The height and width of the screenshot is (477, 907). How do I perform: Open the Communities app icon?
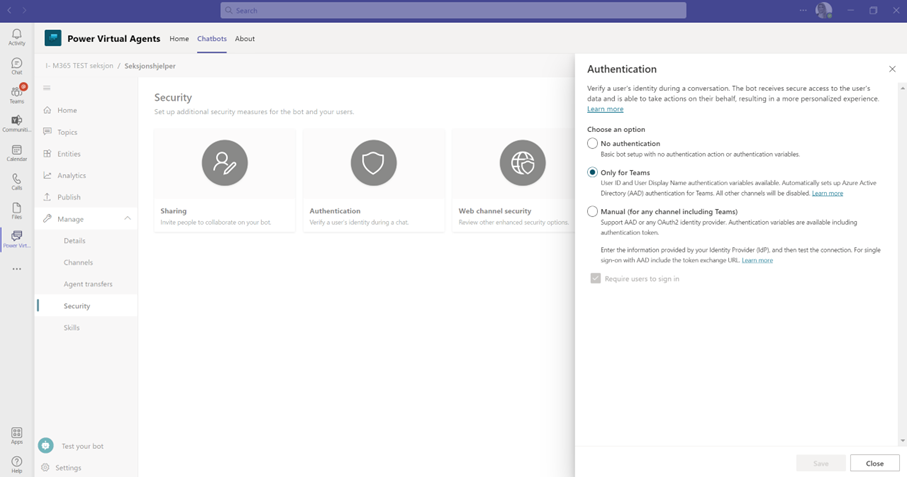coord(17,124)
